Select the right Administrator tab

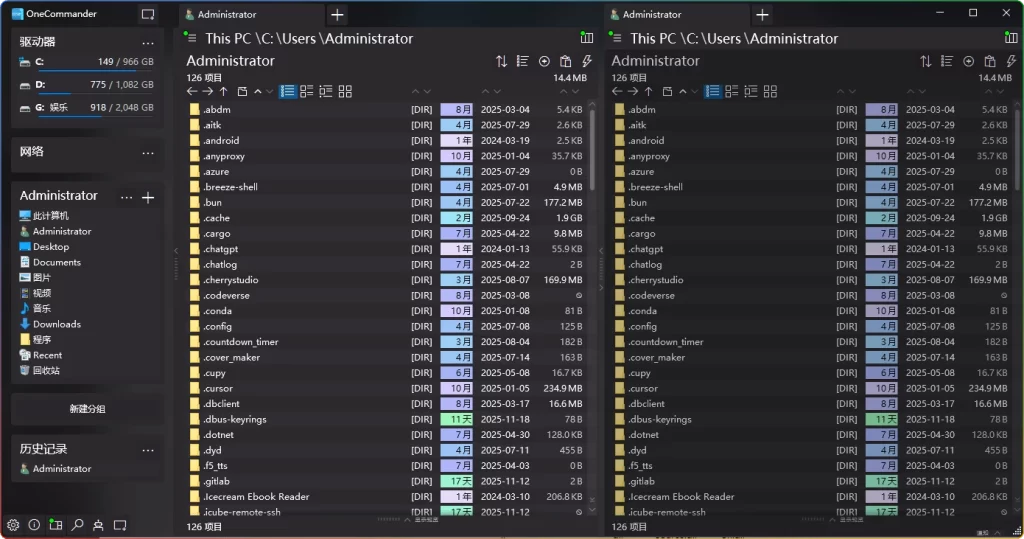coord(677,14)
